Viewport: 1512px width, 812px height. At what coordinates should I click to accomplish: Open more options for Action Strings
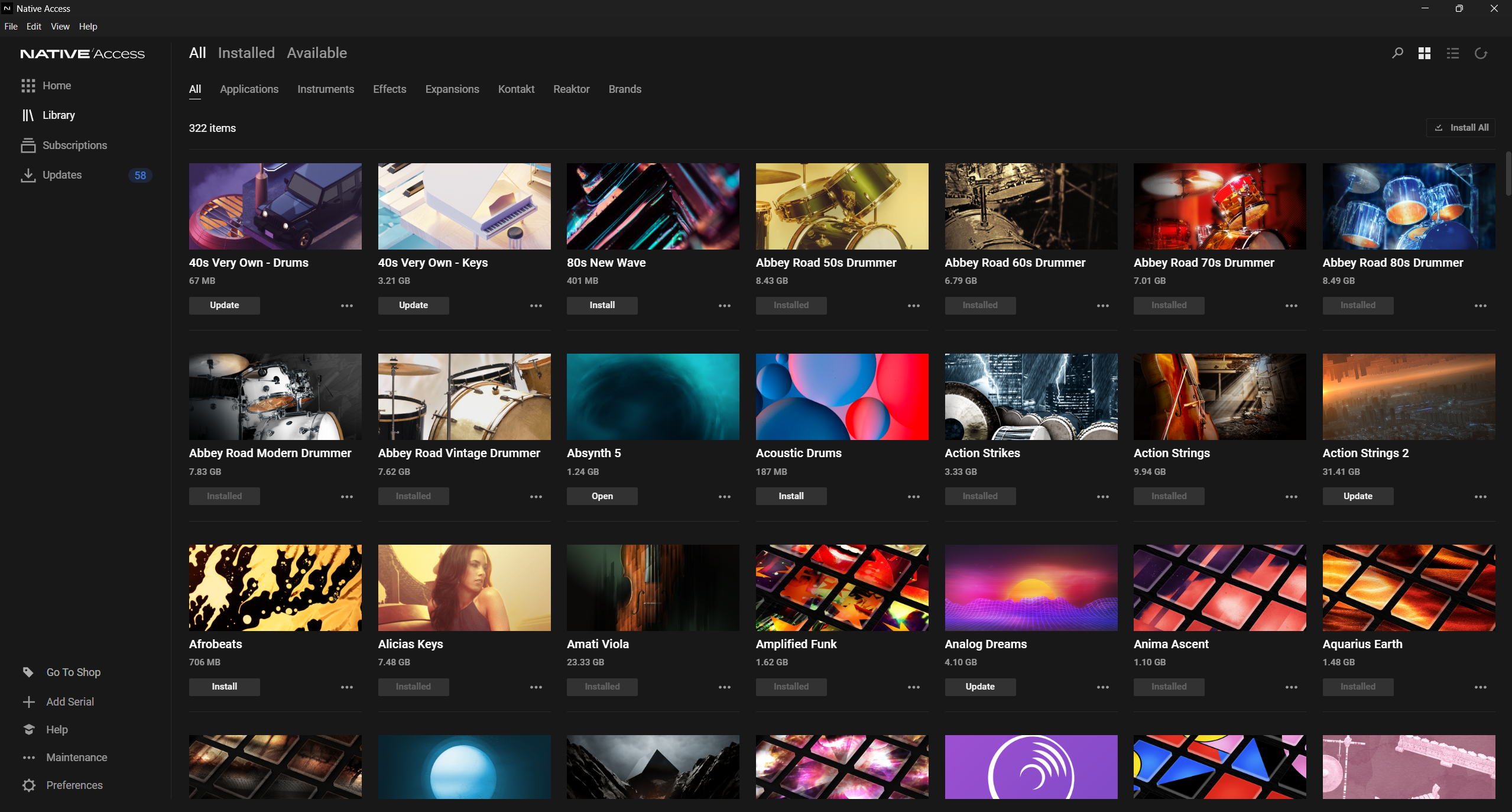pos(1292,497)
